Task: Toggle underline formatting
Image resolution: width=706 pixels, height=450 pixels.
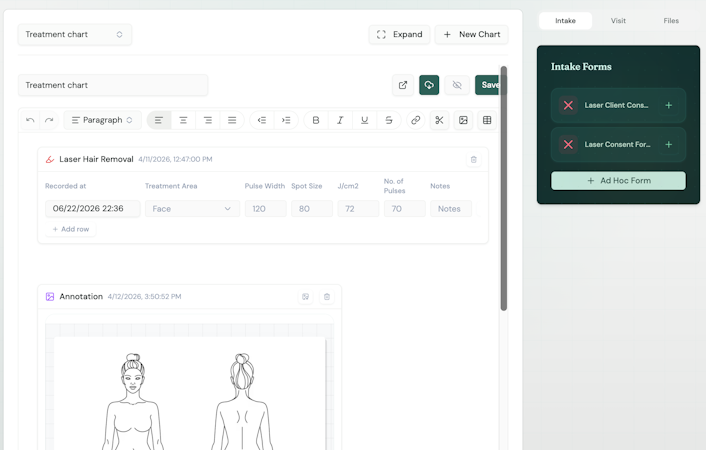Action: 365,120
